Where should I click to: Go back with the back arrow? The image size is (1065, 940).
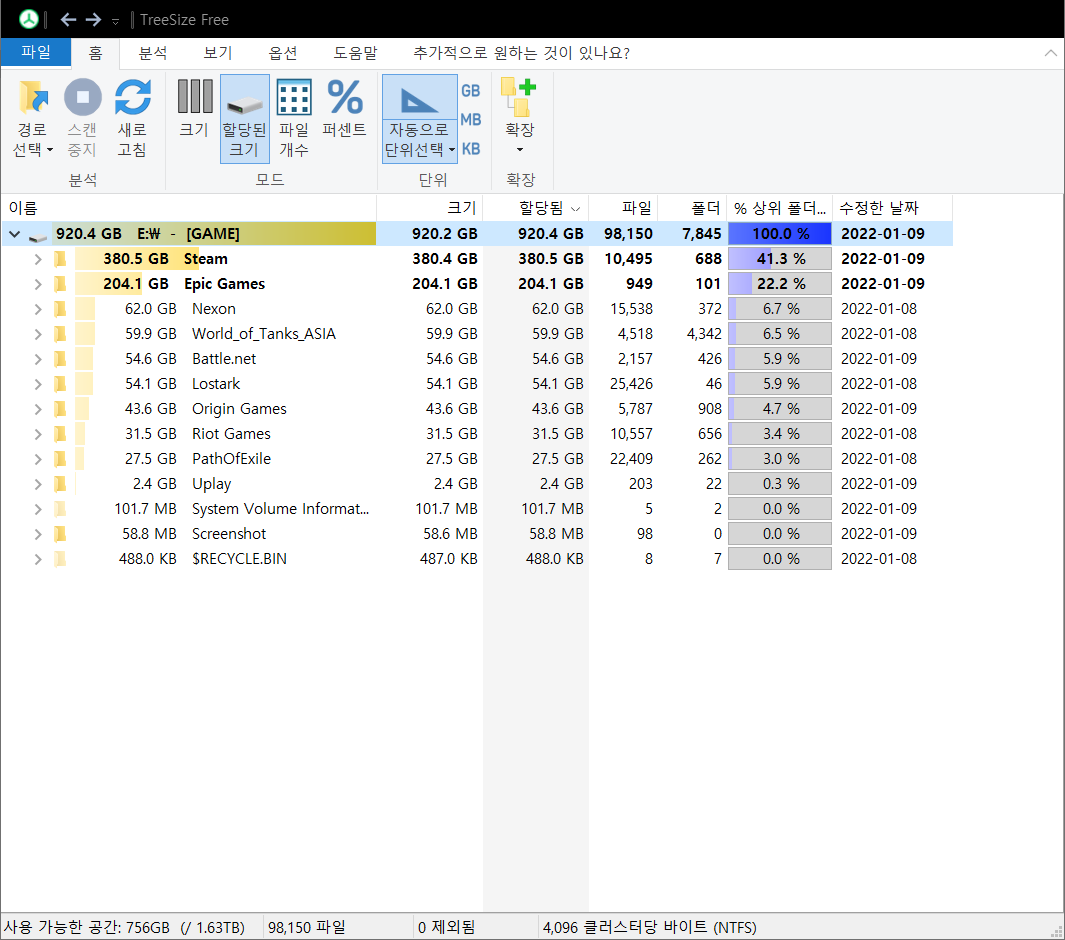tap(68, 20)
